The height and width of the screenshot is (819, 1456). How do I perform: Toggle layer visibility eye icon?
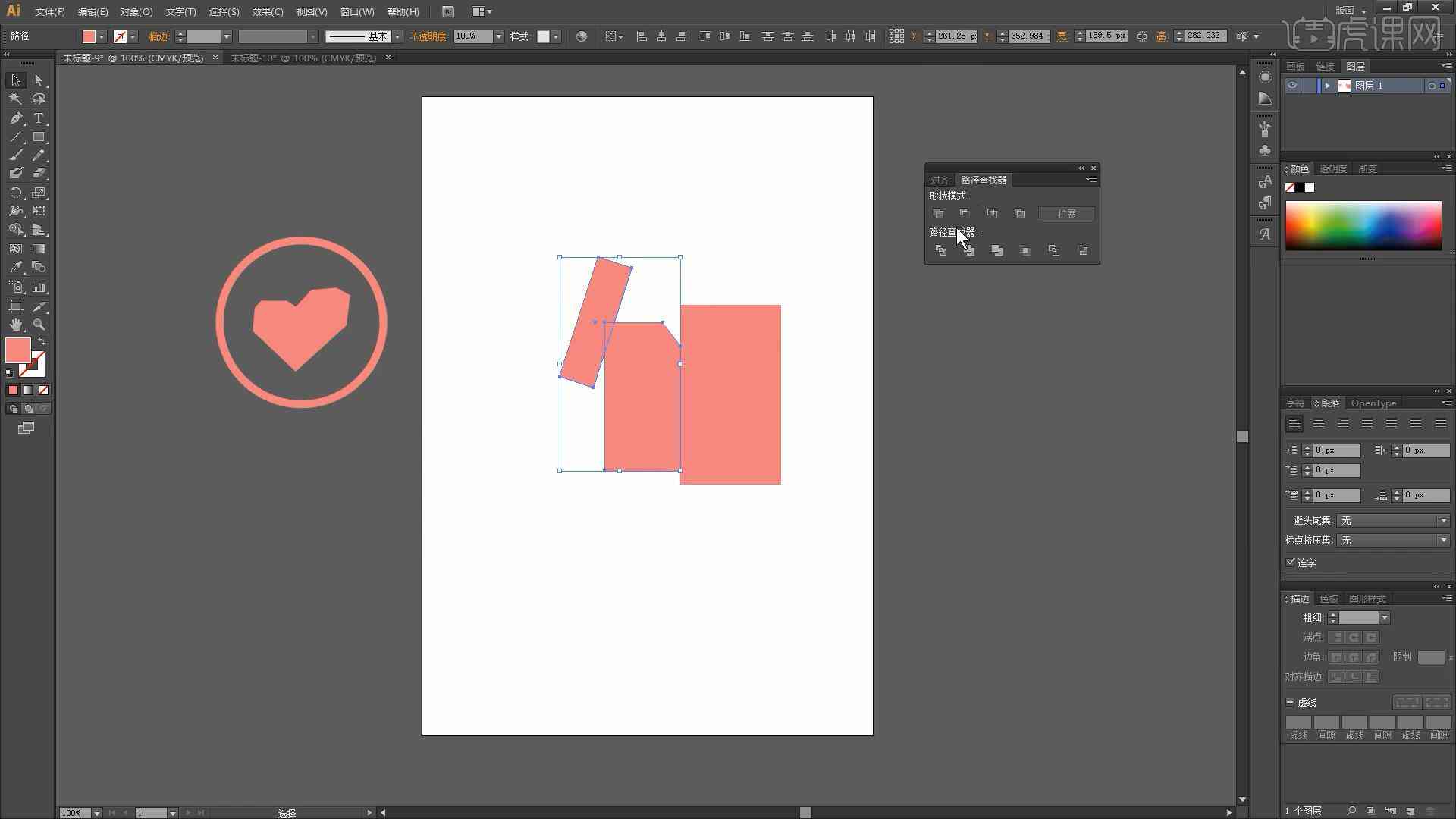coord(1291,85)
